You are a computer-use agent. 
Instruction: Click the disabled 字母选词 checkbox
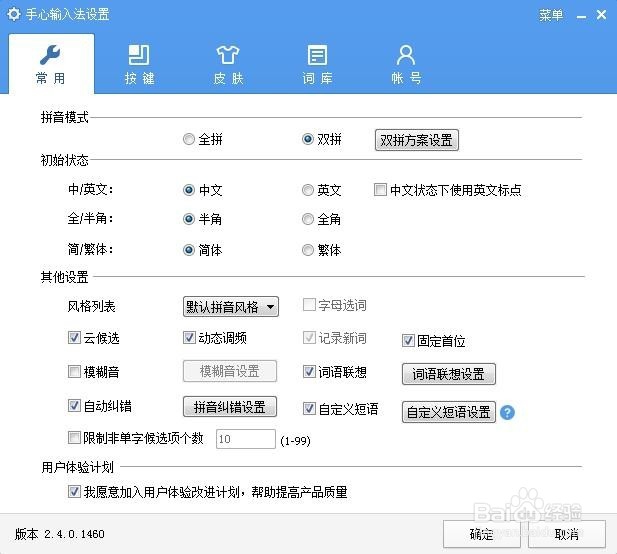(309, 305)
